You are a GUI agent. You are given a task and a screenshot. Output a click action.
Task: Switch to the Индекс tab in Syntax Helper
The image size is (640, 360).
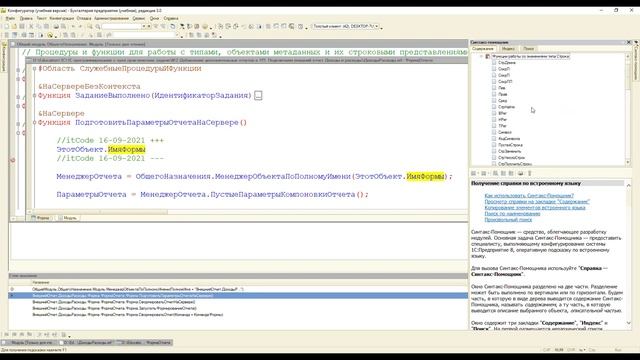[x=508, y=49]
